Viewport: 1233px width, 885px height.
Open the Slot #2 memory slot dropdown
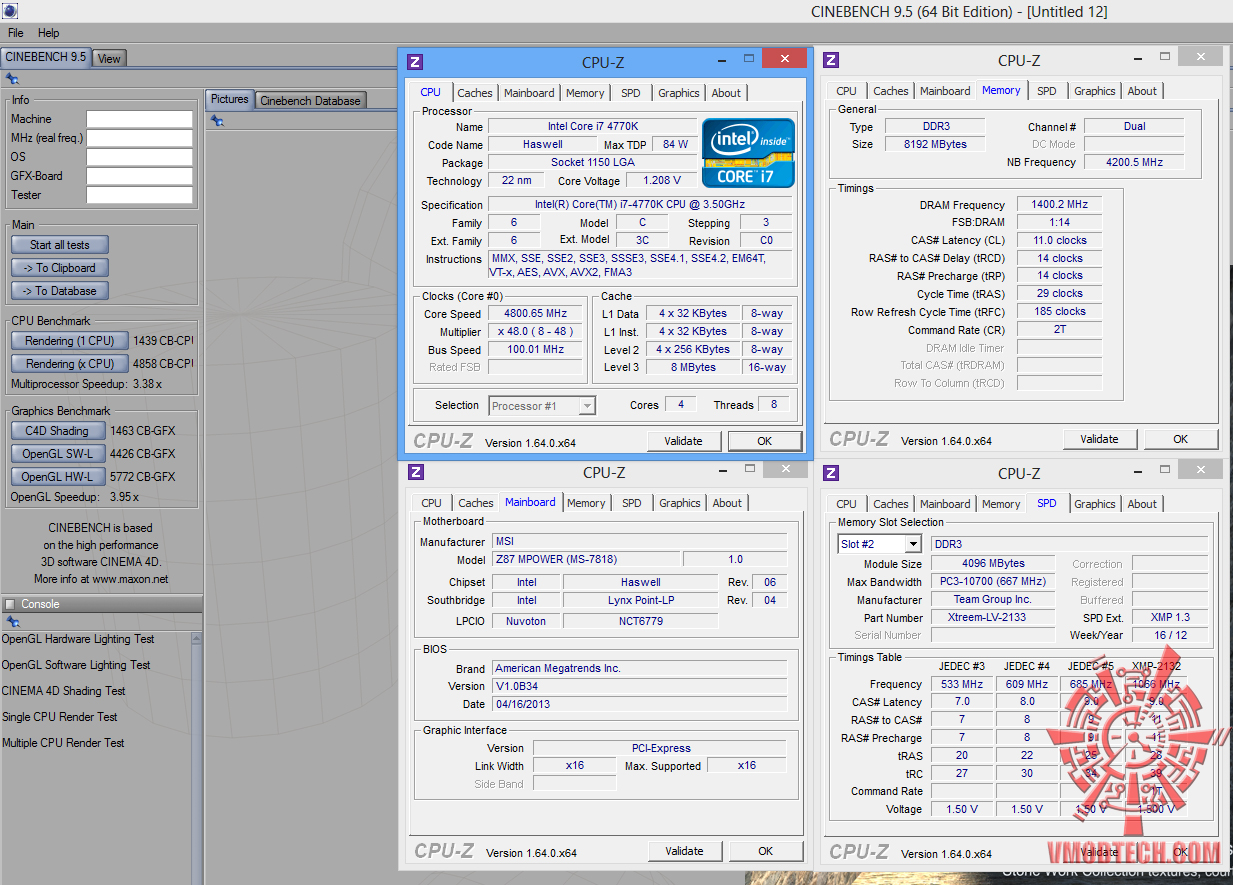click(x=912, y=544)
